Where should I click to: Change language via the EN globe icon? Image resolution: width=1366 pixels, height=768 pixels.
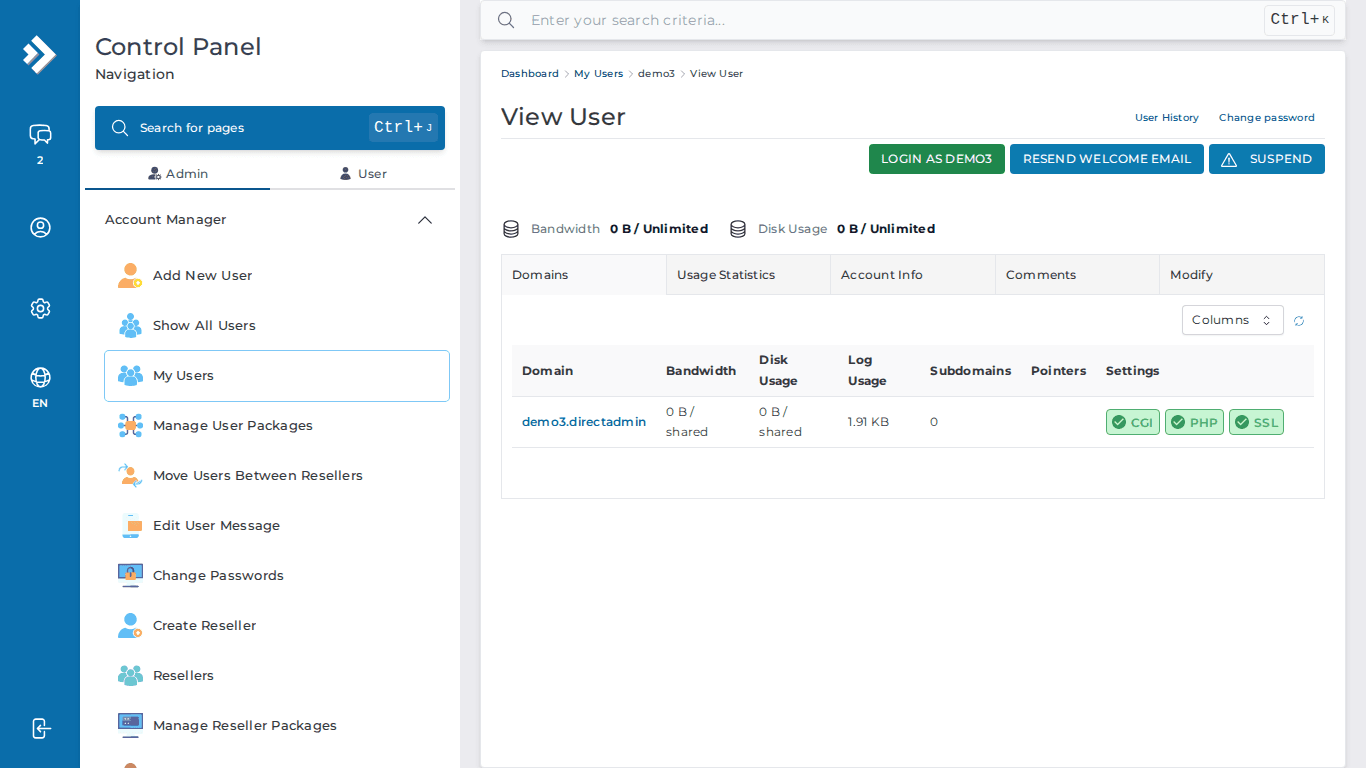coord(40,379)
